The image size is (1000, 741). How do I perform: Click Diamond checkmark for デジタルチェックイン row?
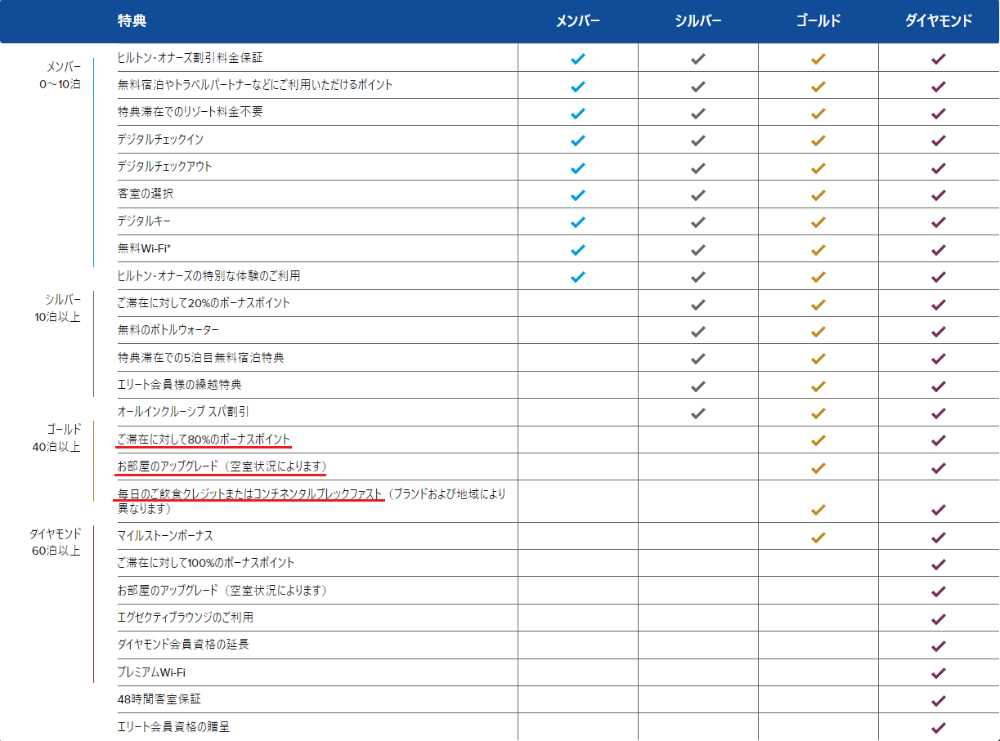938,140
